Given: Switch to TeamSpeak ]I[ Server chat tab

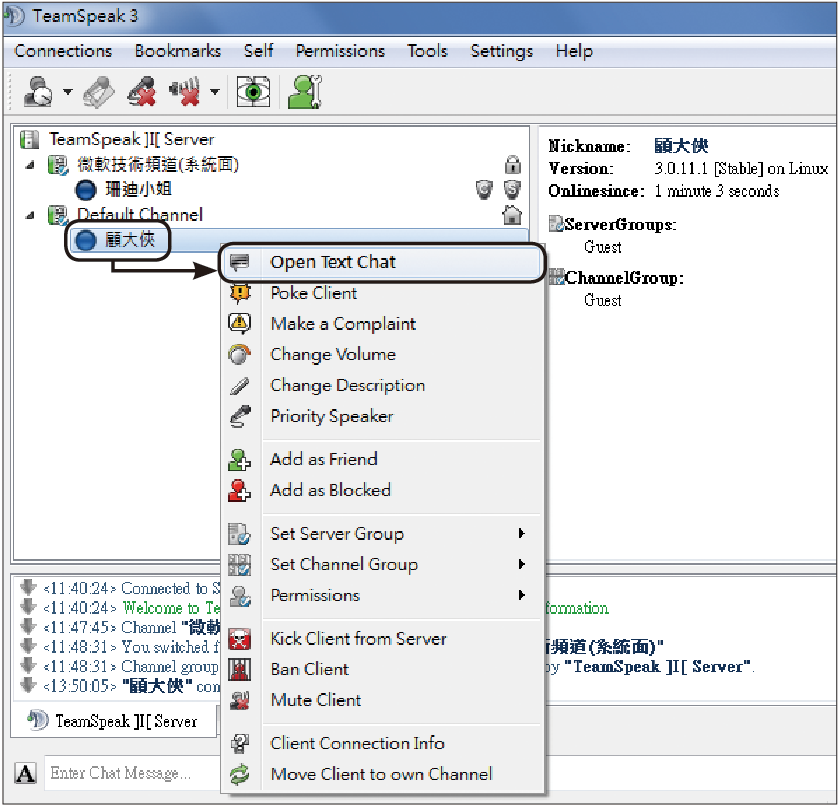Looking at the screenshot, I should click(114, 721).
